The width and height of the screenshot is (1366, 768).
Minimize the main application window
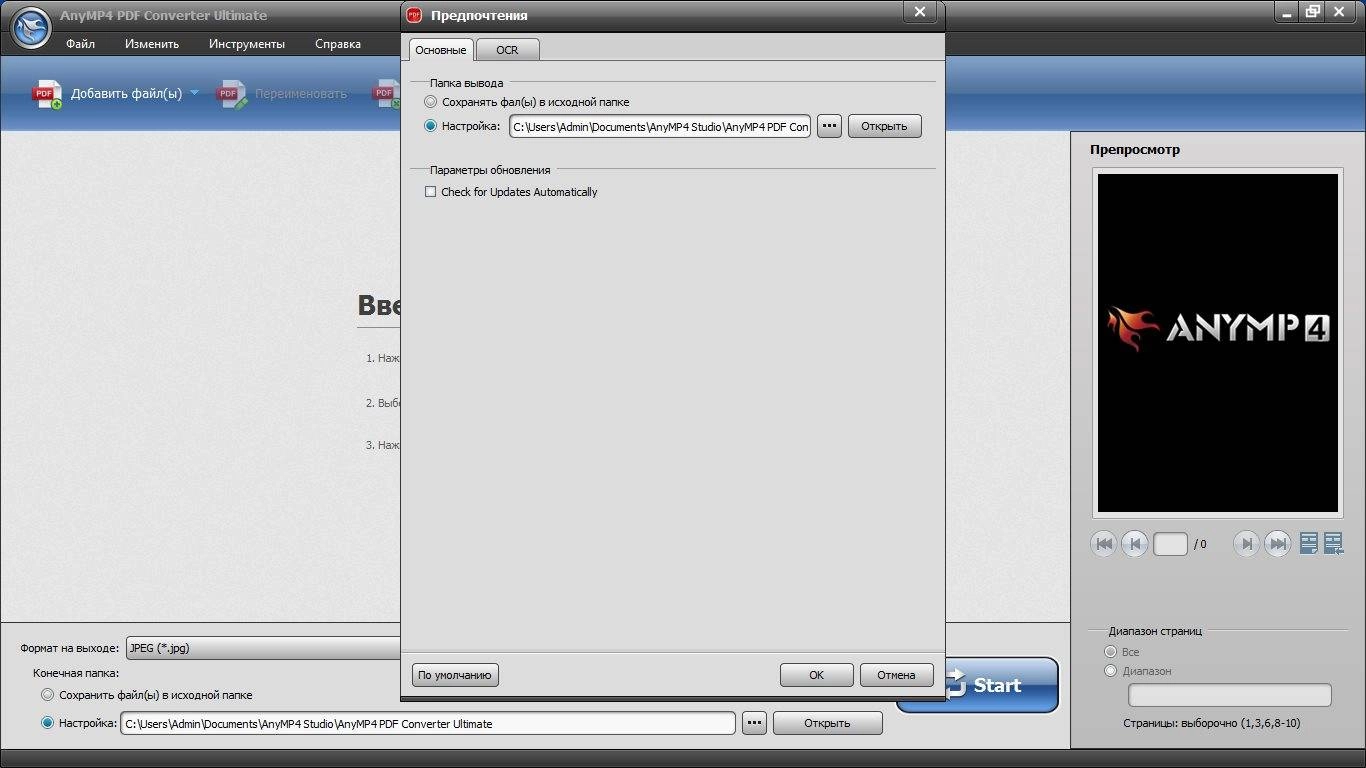coord(1288,11)
